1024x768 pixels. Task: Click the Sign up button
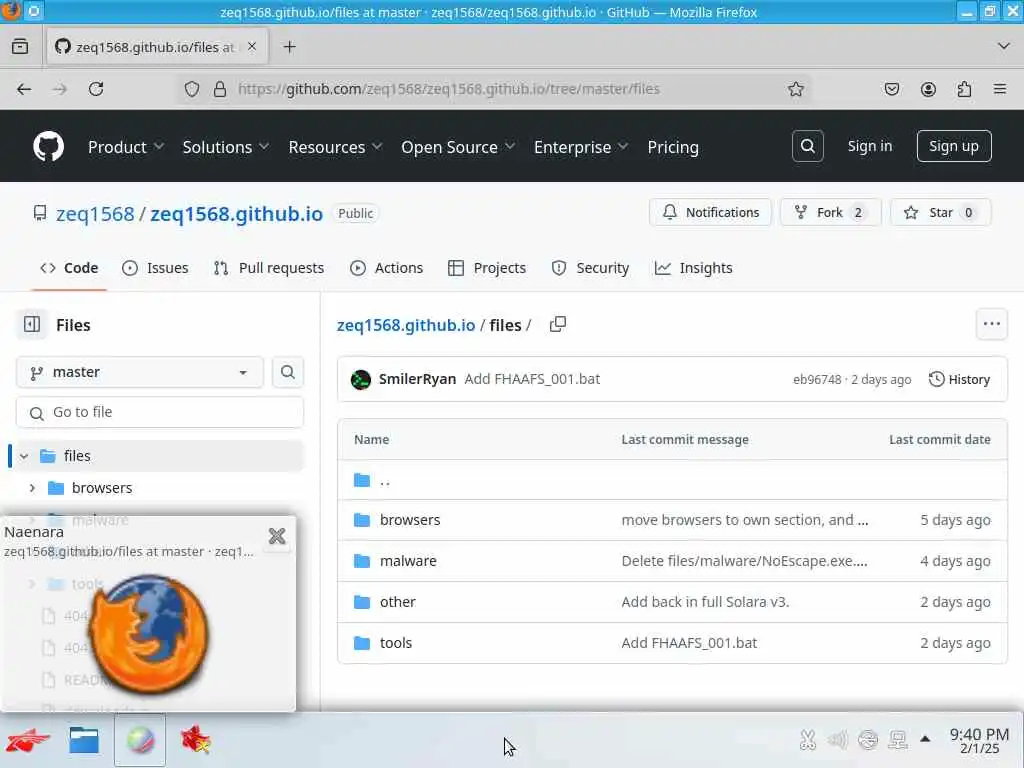[953, 146]
